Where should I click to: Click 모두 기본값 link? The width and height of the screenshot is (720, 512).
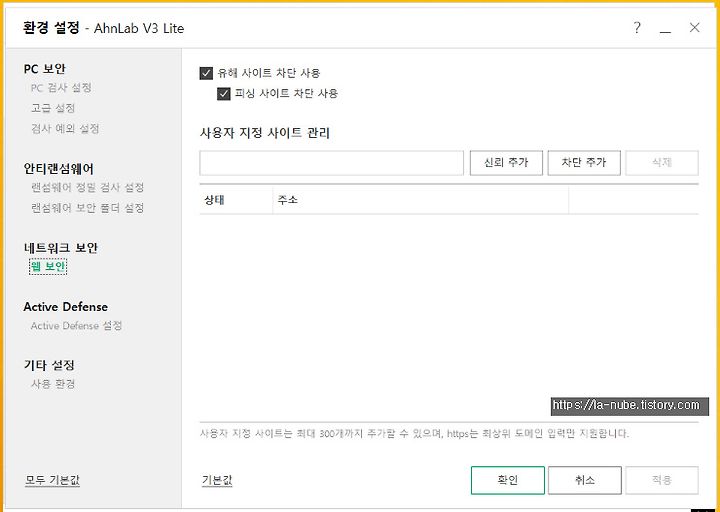coord(52,480)
